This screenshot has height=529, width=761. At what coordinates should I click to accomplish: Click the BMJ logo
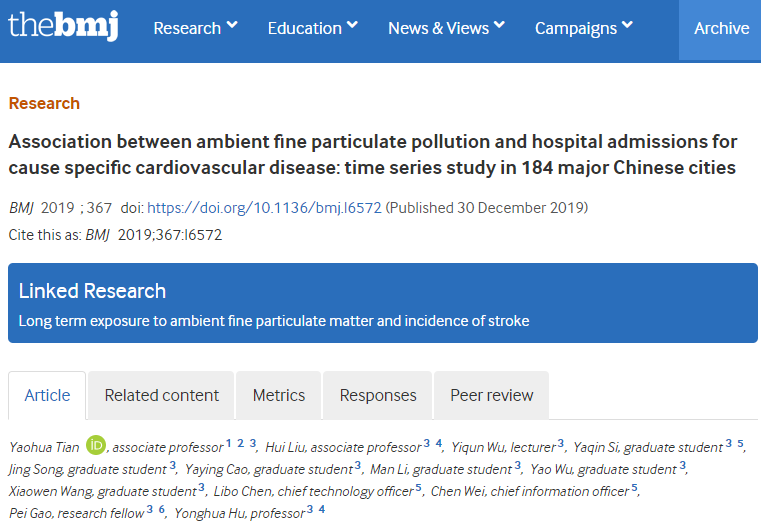63,27
